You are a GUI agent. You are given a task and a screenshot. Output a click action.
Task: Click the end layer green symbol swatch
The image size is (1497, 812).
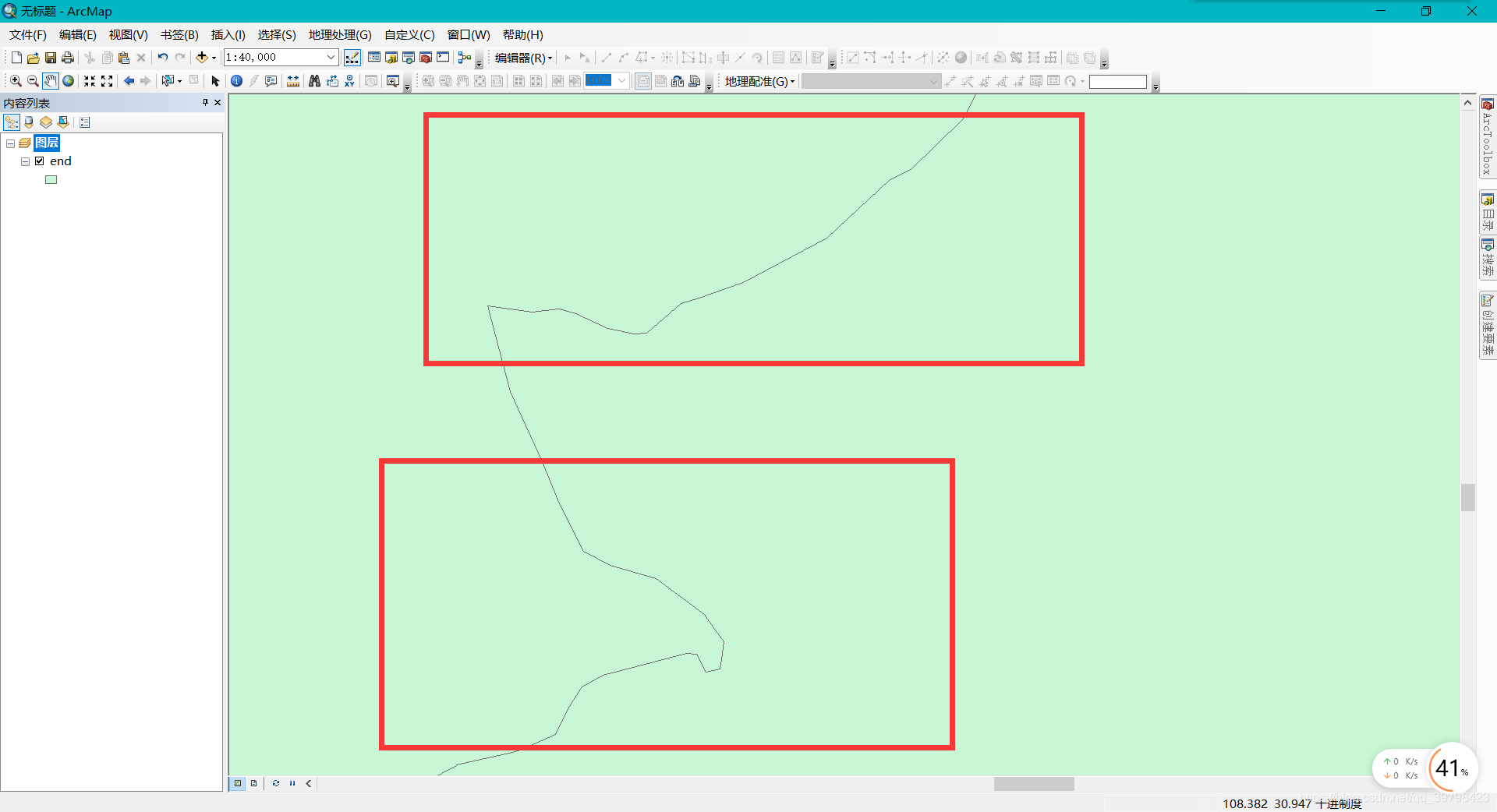[51, 179]
